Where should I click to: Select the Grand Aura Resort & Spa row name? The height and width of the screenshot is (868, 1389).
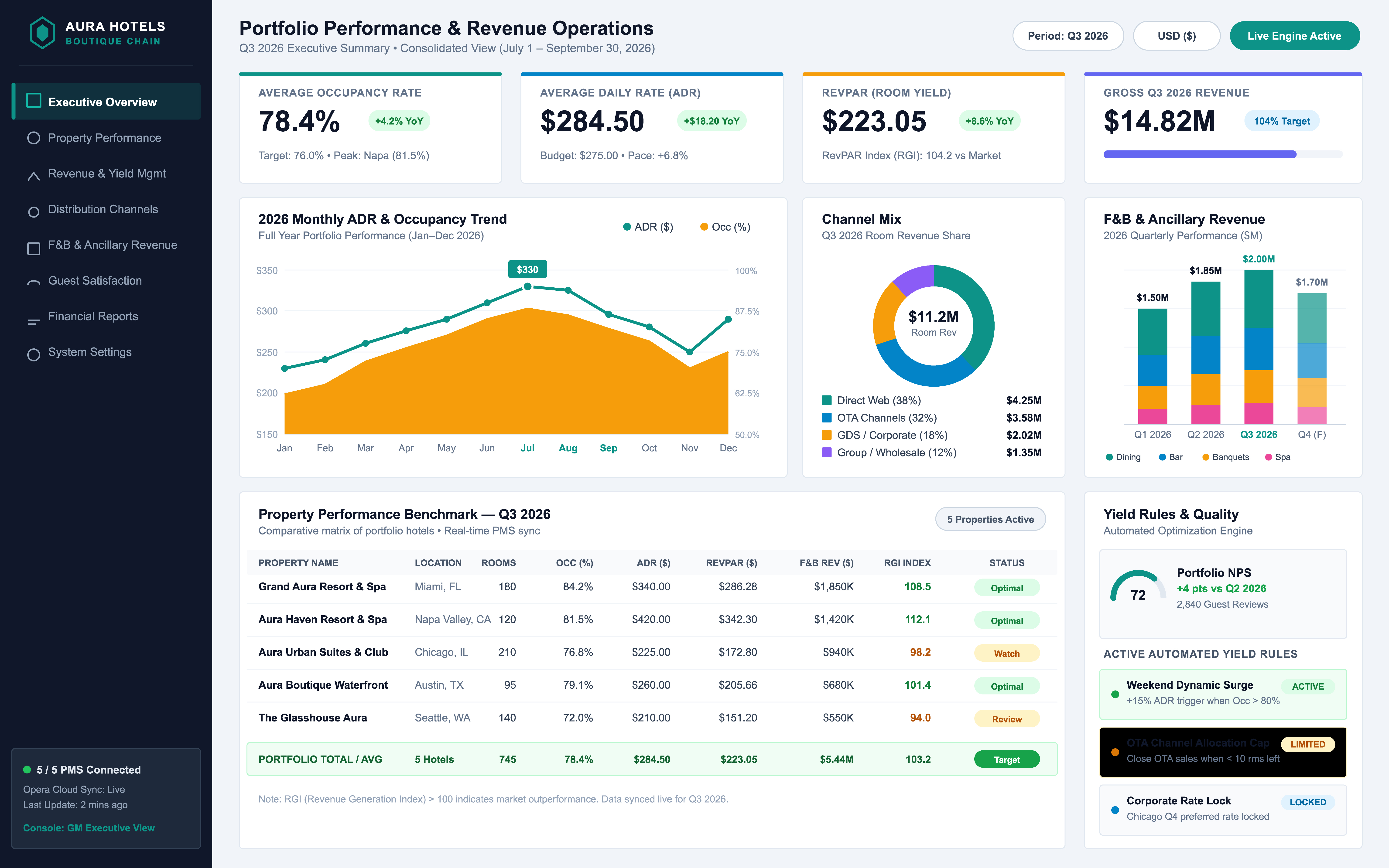(x=322, y=587)
